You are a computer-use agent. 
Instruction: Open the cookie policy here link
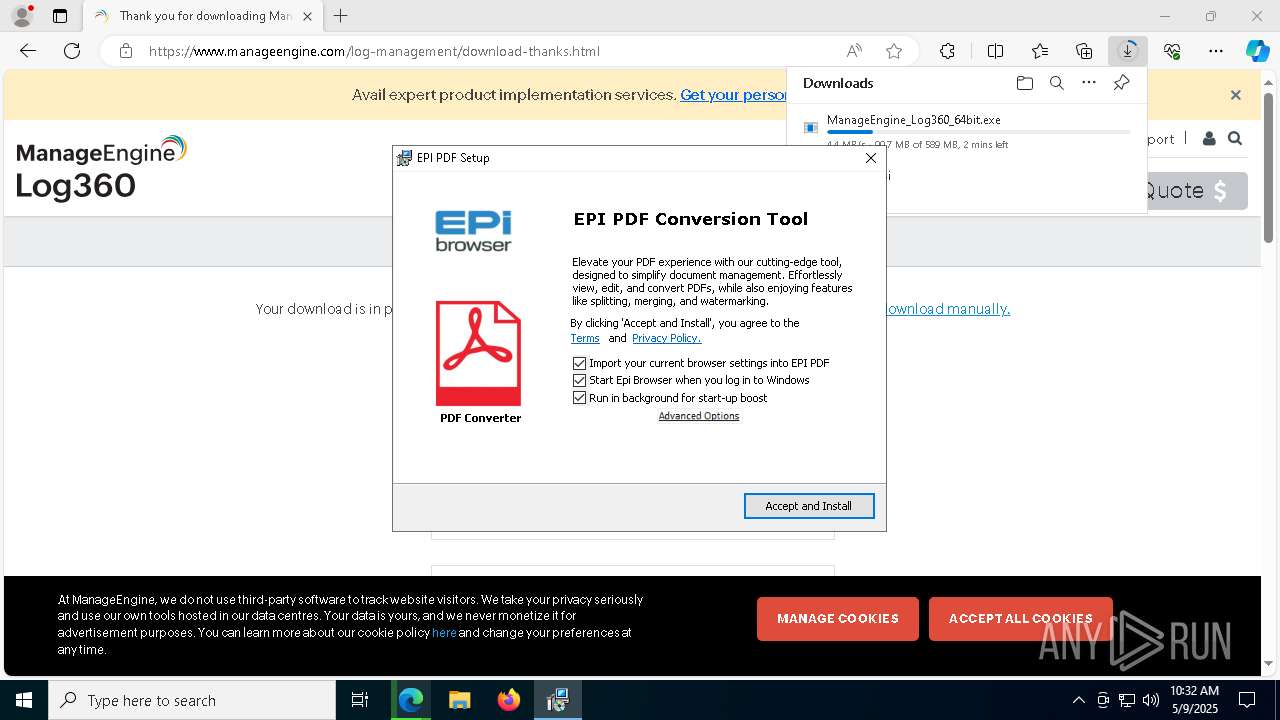tap(444, 633)
